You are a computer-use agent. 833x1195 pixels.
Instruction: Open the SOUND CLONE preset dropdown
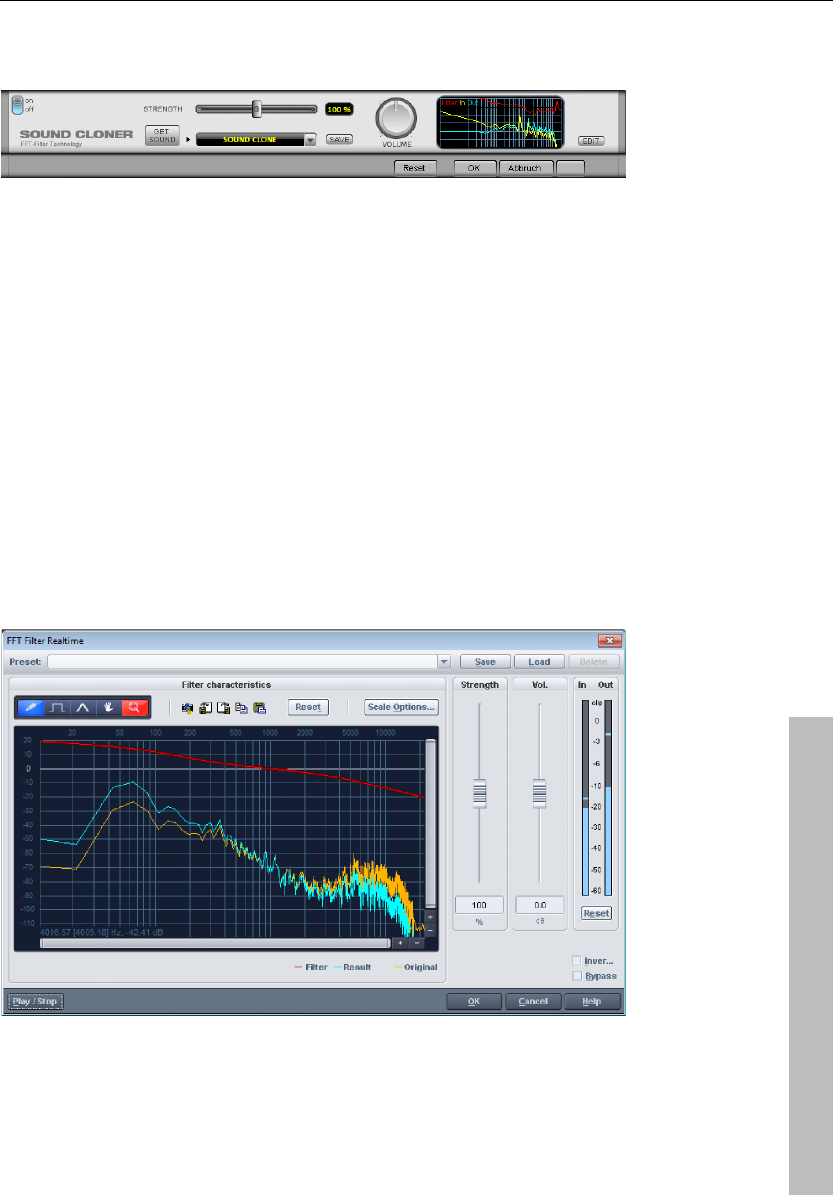tap(310, 139)
